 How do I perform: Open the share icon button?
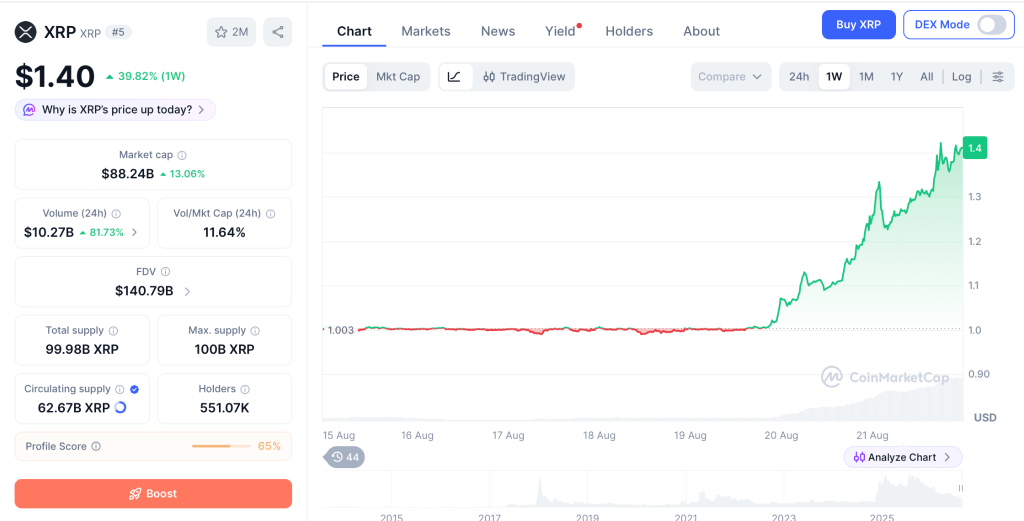click(278, 32)
